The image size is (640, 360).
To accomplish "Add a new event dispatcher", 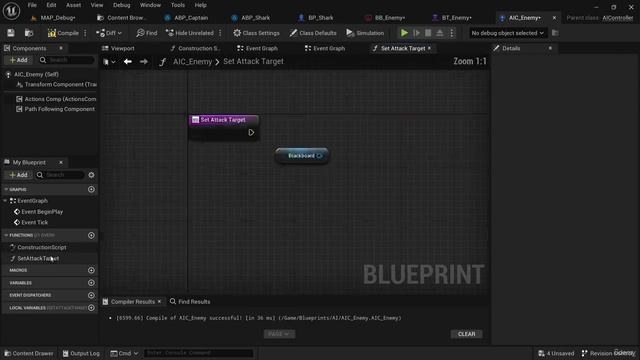I will click(91, 296).
